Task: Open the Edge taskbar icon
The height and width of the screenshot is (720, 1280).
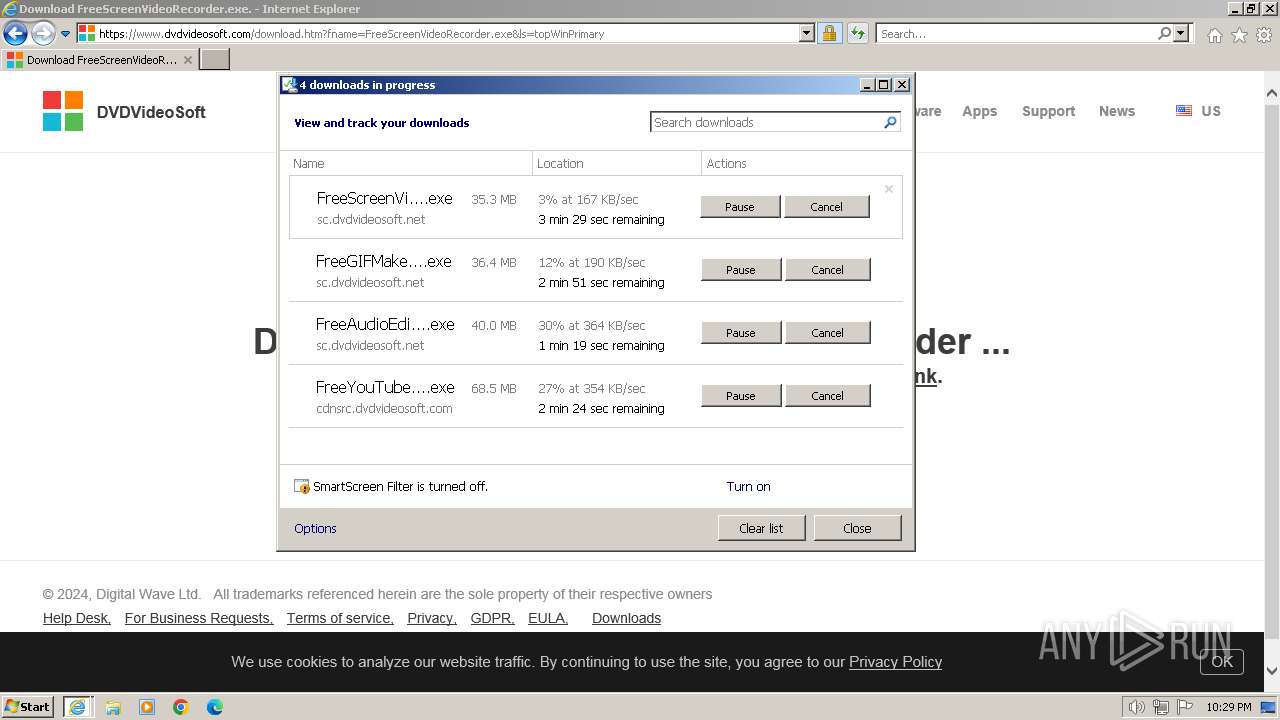Action: [x=215, y=707]
